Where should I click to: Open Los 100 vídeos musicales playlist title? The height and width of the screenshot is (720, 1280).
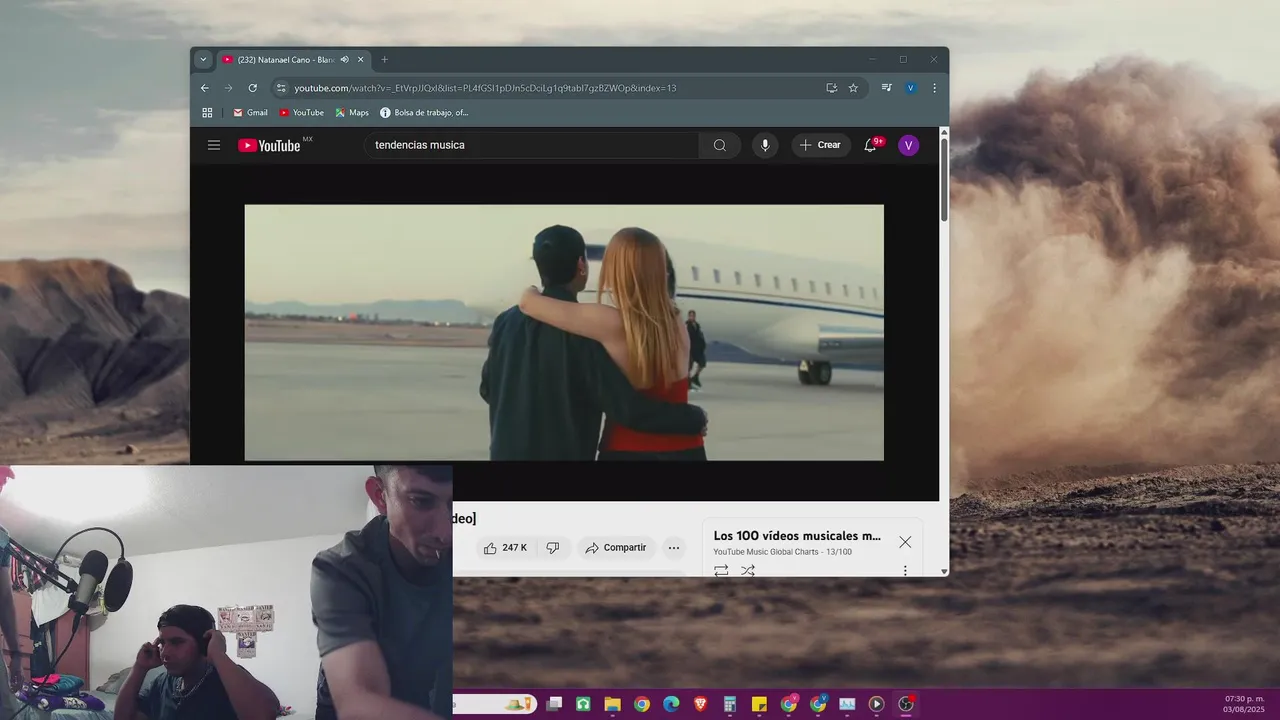point(797,536)
